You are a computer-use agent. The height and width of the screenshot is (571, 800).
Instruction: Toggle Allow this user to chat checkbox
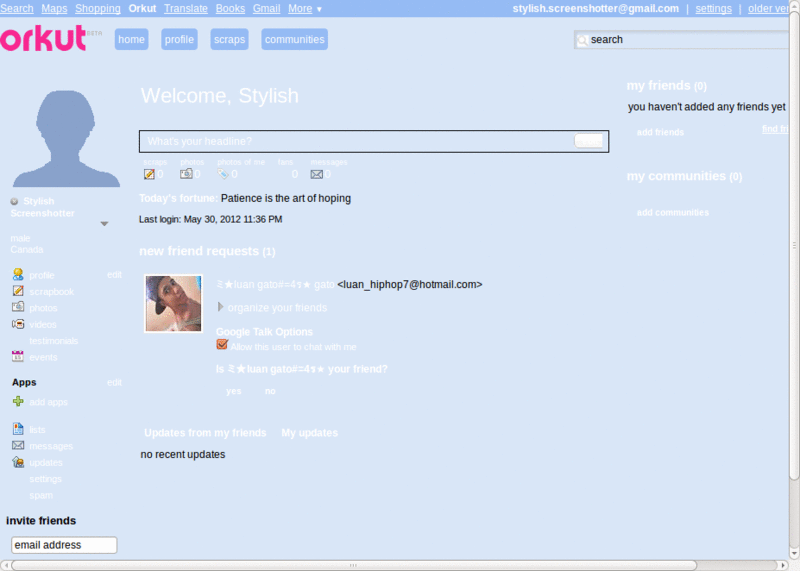point(222,344)
